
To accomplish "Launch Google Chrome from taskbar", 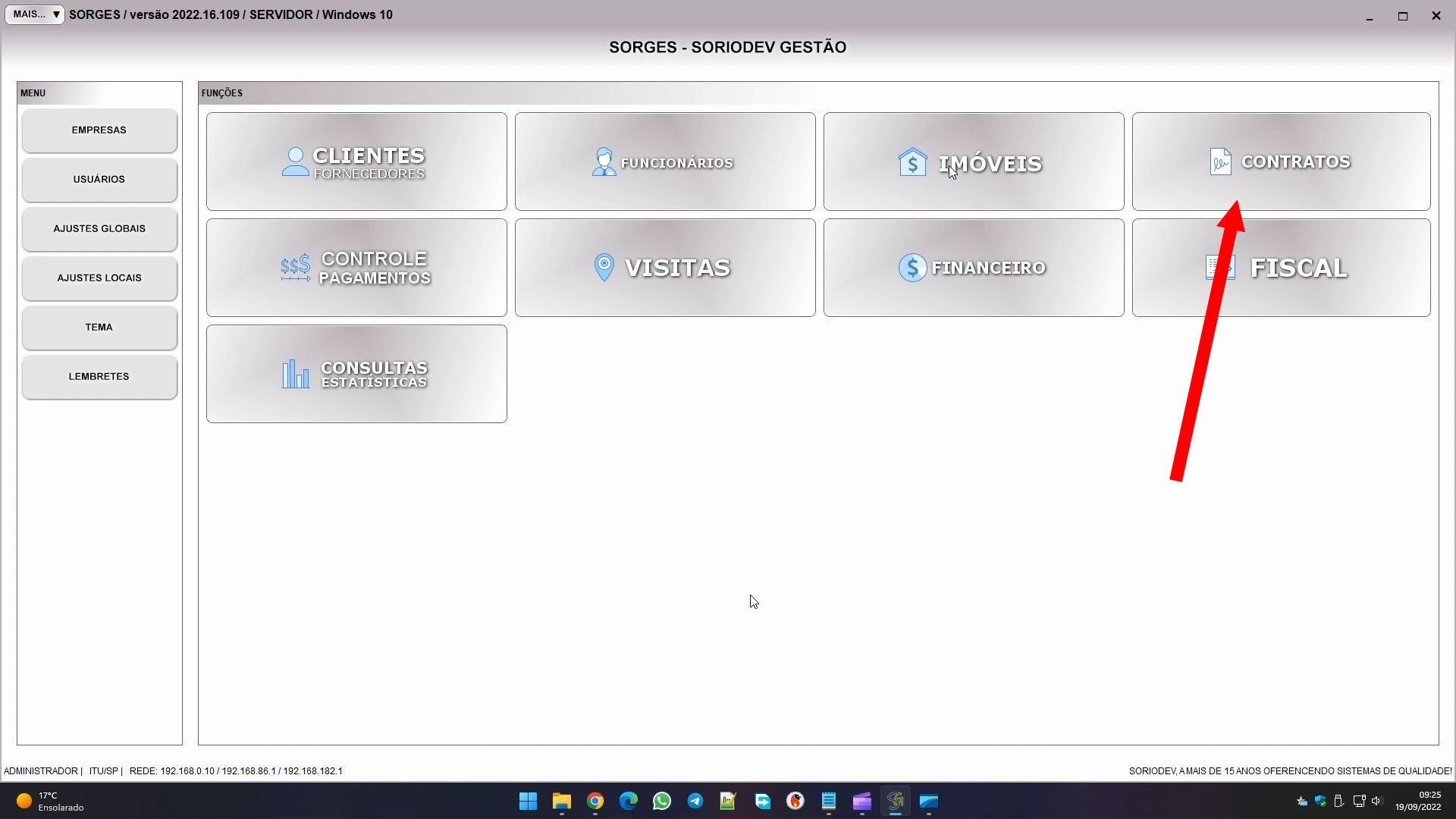I will click(595, 801).
